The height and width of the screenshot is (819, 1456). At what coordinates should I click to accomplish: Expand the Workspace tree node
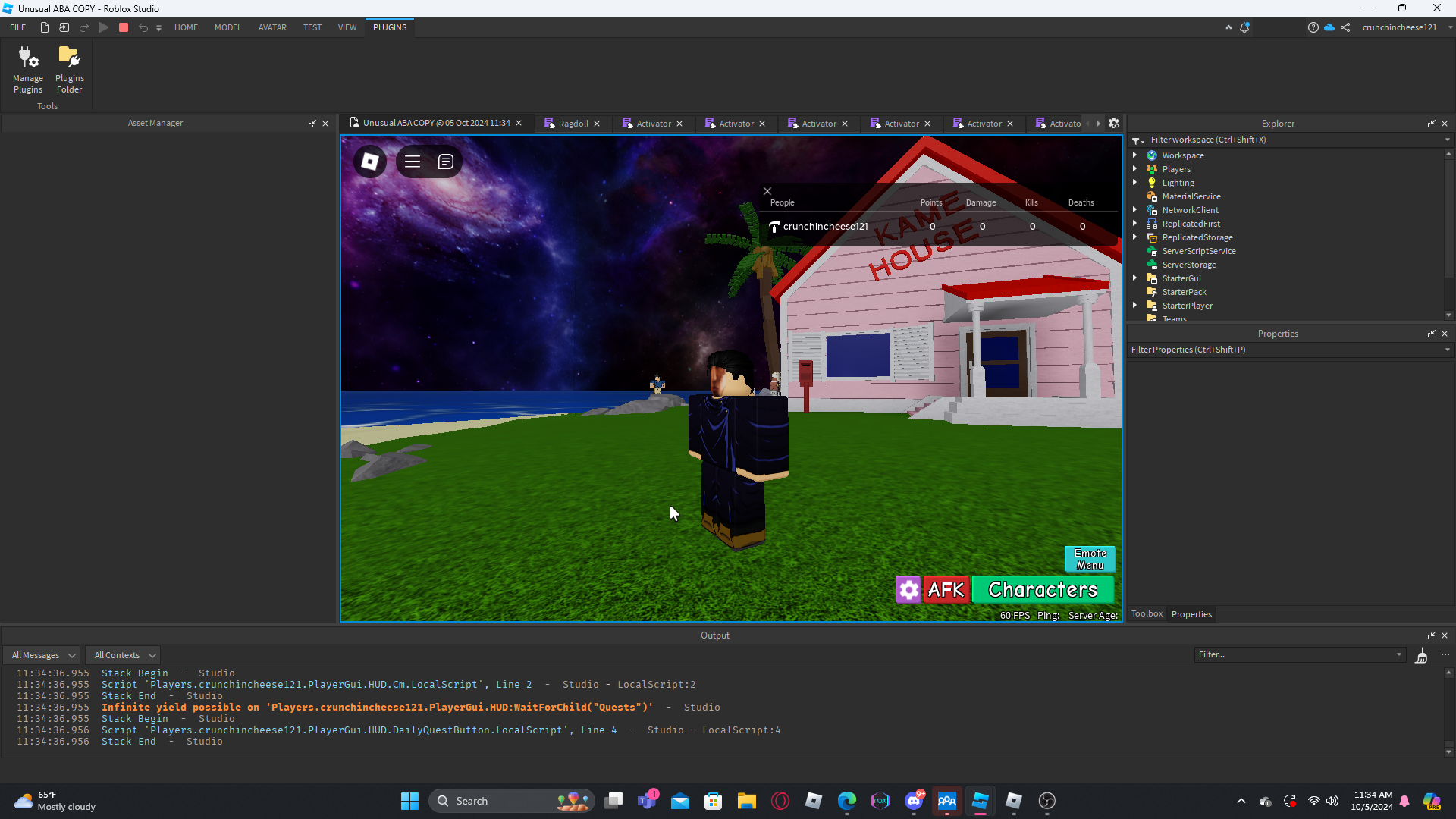pos(1135,155)
